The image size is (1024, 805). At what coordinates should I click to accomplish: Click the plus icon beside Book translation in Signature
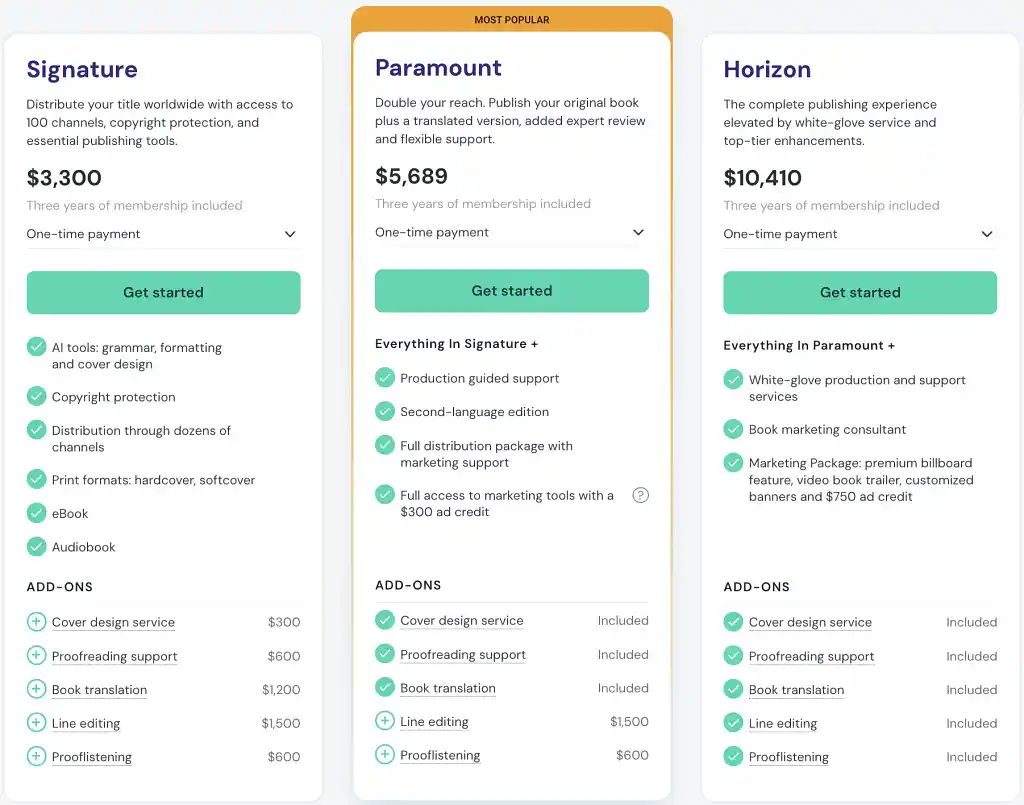36,689
